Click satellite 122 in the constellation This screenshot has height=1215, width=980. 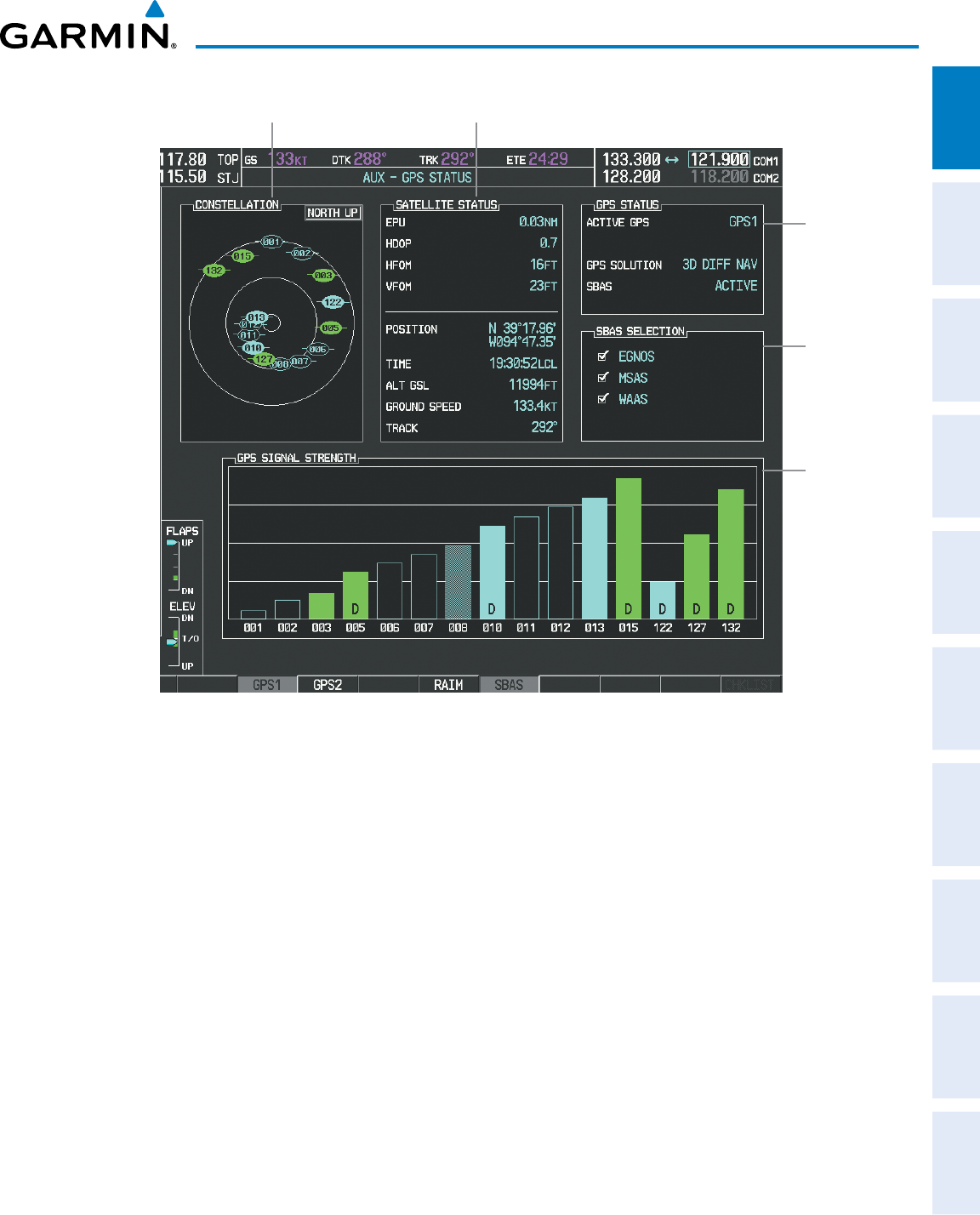333,302
